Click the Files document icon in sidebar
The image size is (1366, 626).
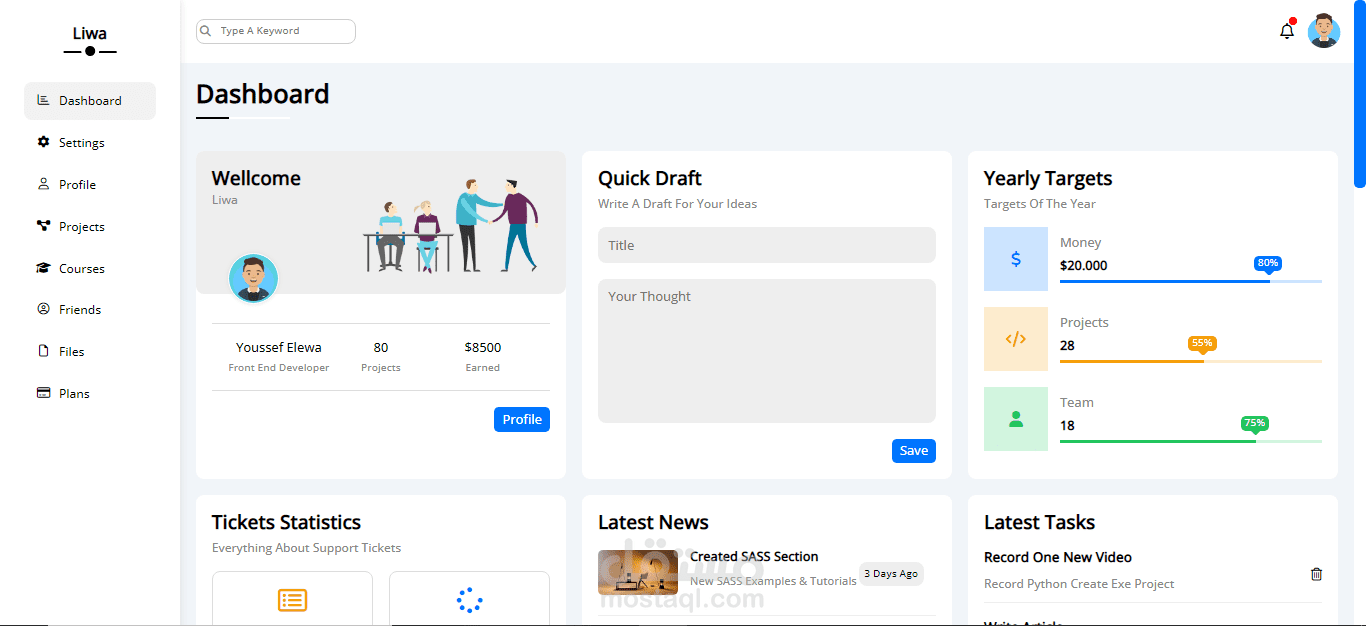(x=43, y=351)
